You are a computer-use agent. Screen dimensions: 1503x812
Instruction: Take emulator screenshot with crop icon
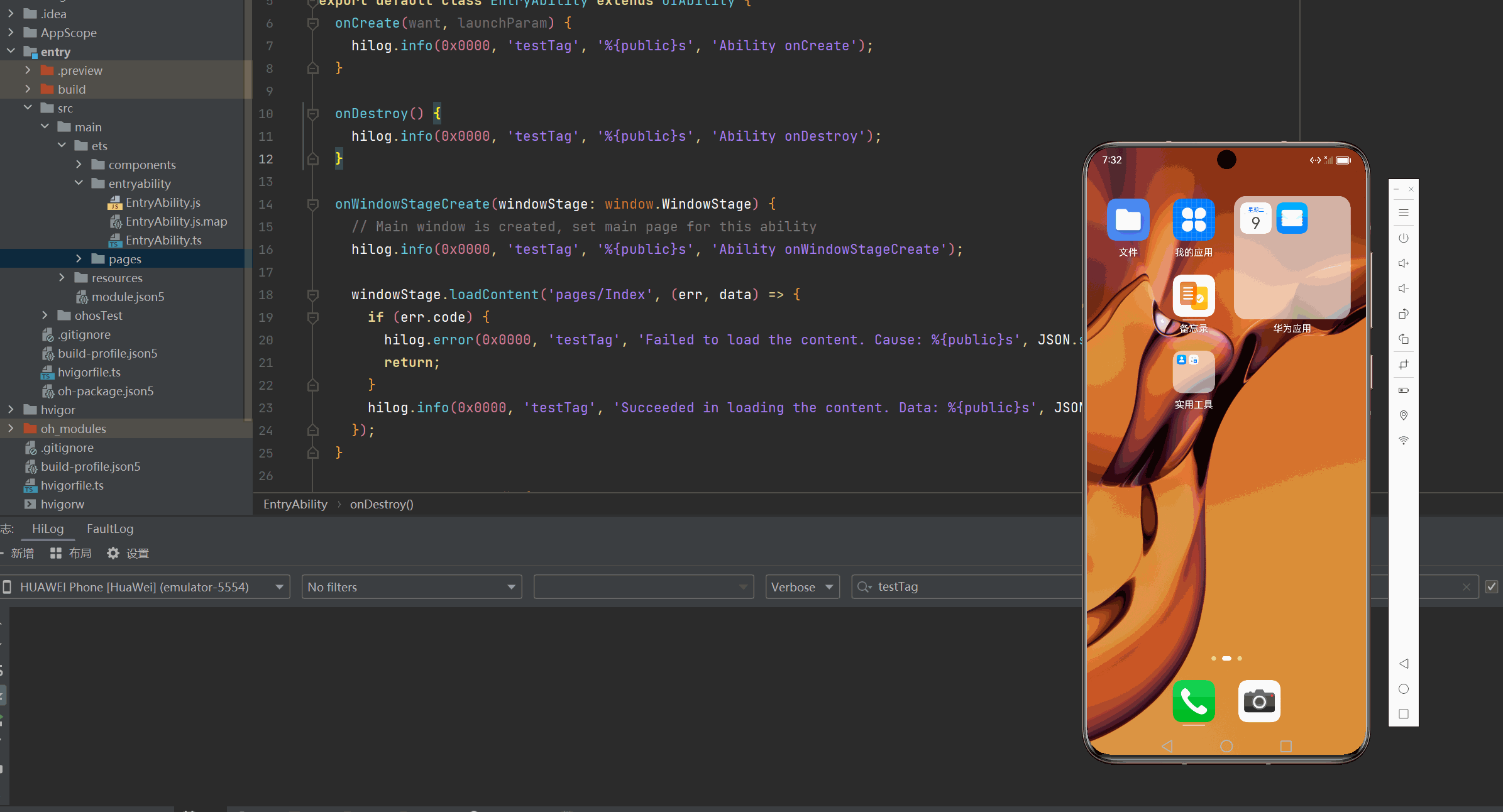tap(1403, 365)
